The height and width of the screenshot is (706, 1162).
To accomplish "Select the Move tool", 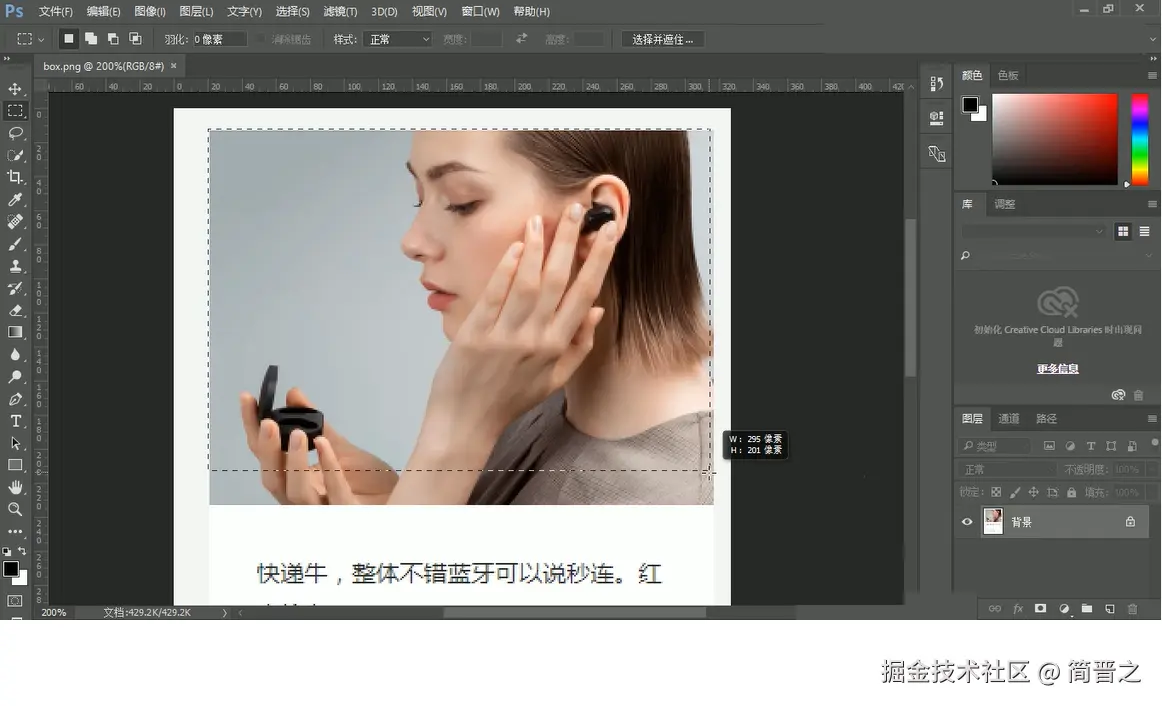I will point(14,88).
